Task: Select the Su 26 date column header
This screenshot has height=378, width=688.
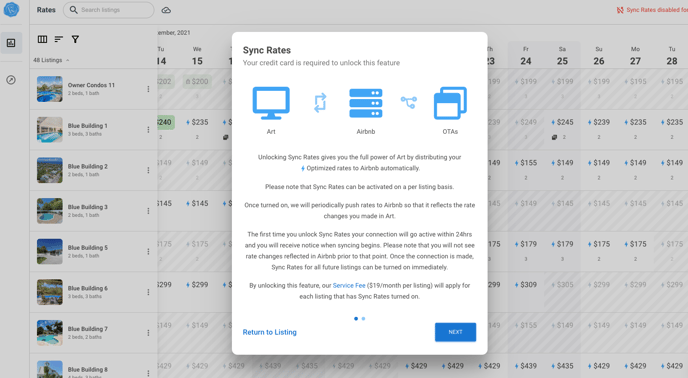Action: tap(599, 56)
